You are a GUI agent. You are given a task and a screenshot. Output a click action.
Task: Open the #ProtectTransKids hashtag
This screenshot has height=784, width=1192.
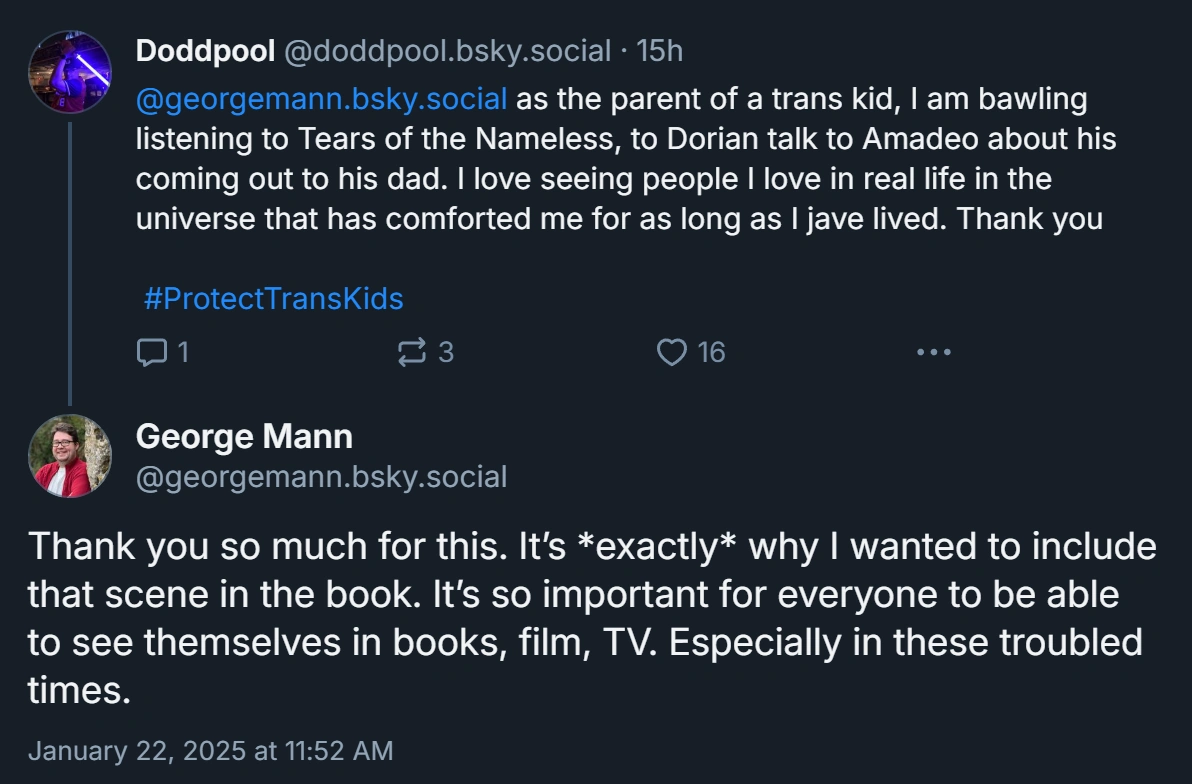pos(273,298)
